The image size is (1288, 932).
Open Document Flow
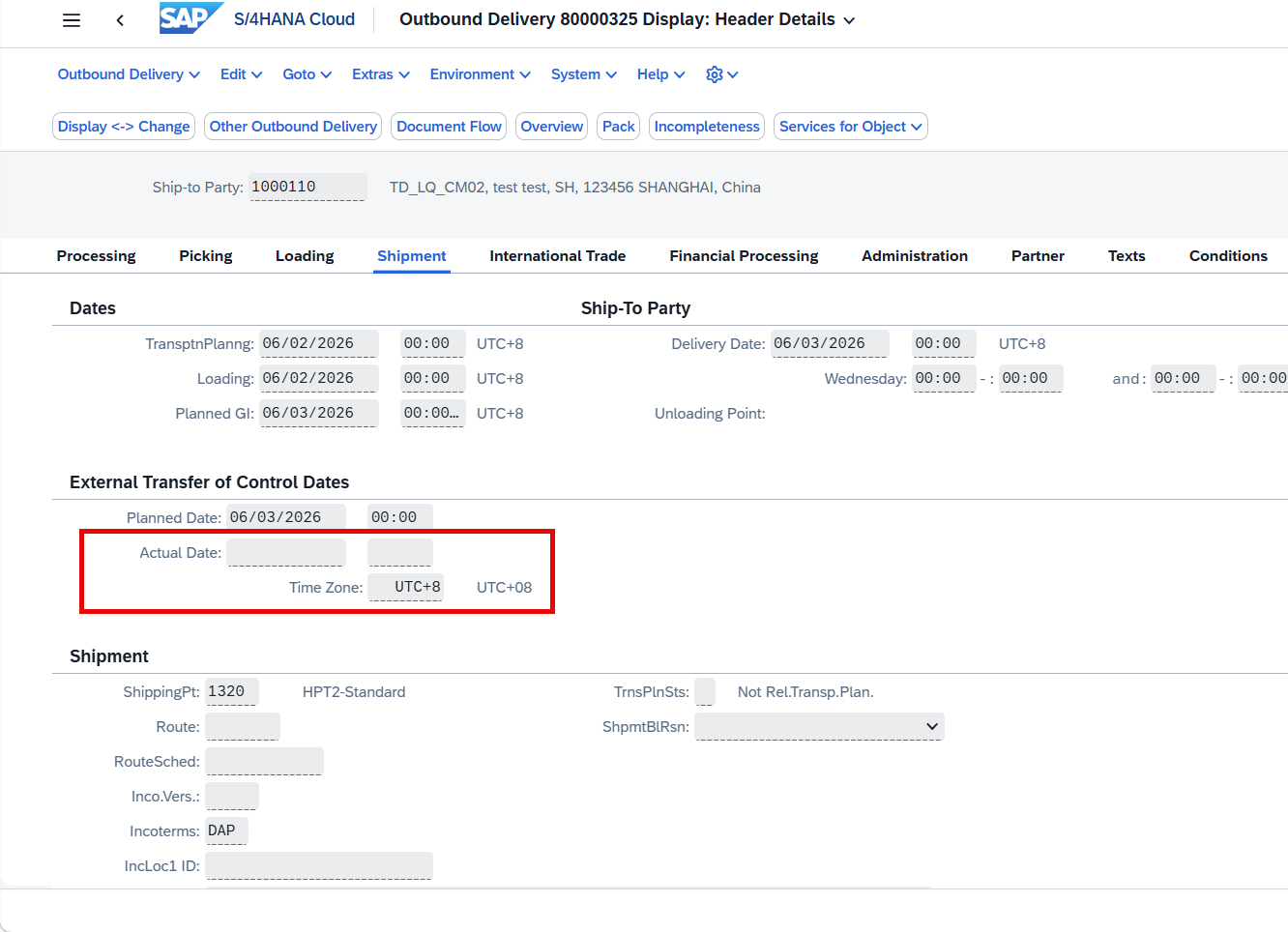tap(449, 127)
